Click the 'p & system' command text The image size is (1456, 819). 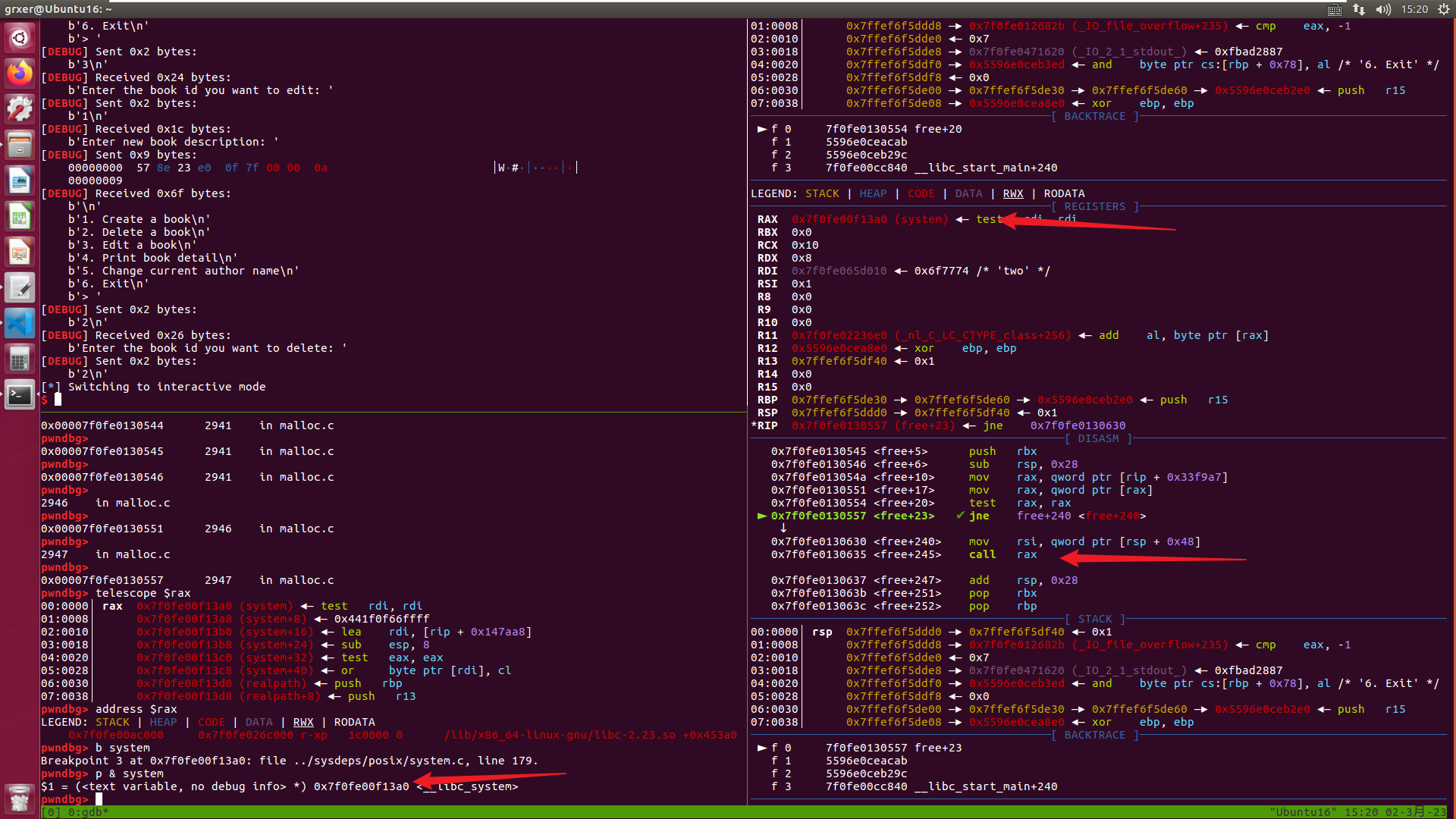[130, 773]
